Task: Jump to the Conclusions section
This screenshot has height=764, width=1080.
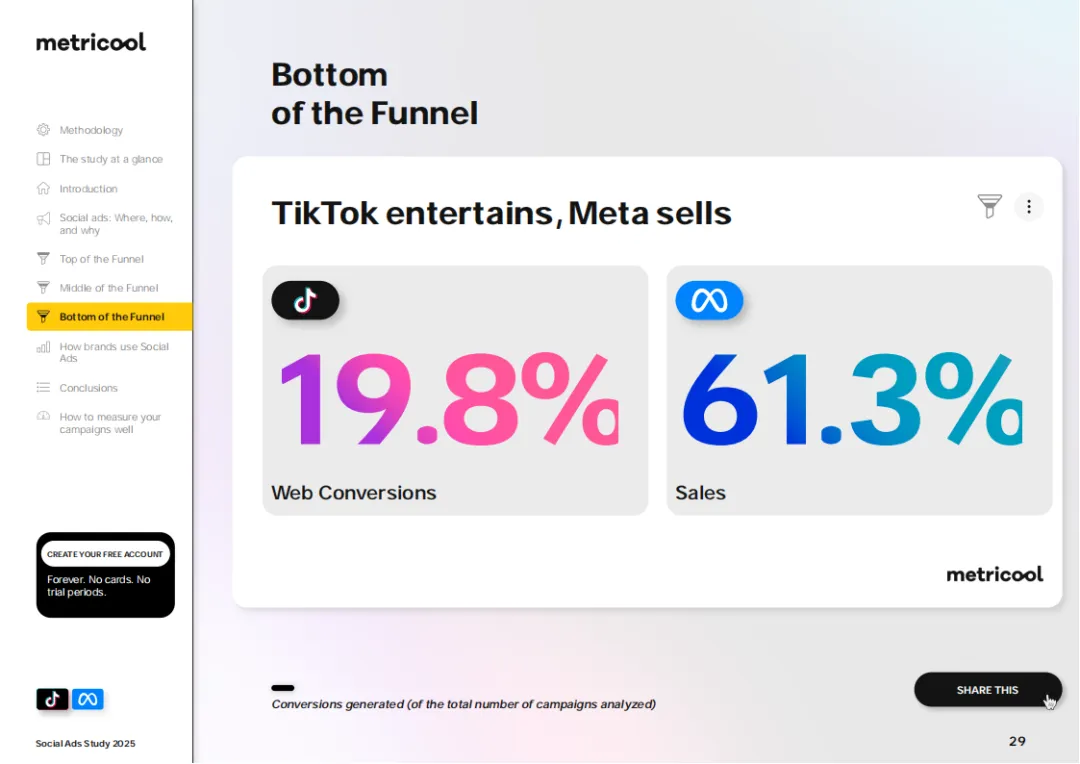Action: pyautogui.click(x=88, y=388)
